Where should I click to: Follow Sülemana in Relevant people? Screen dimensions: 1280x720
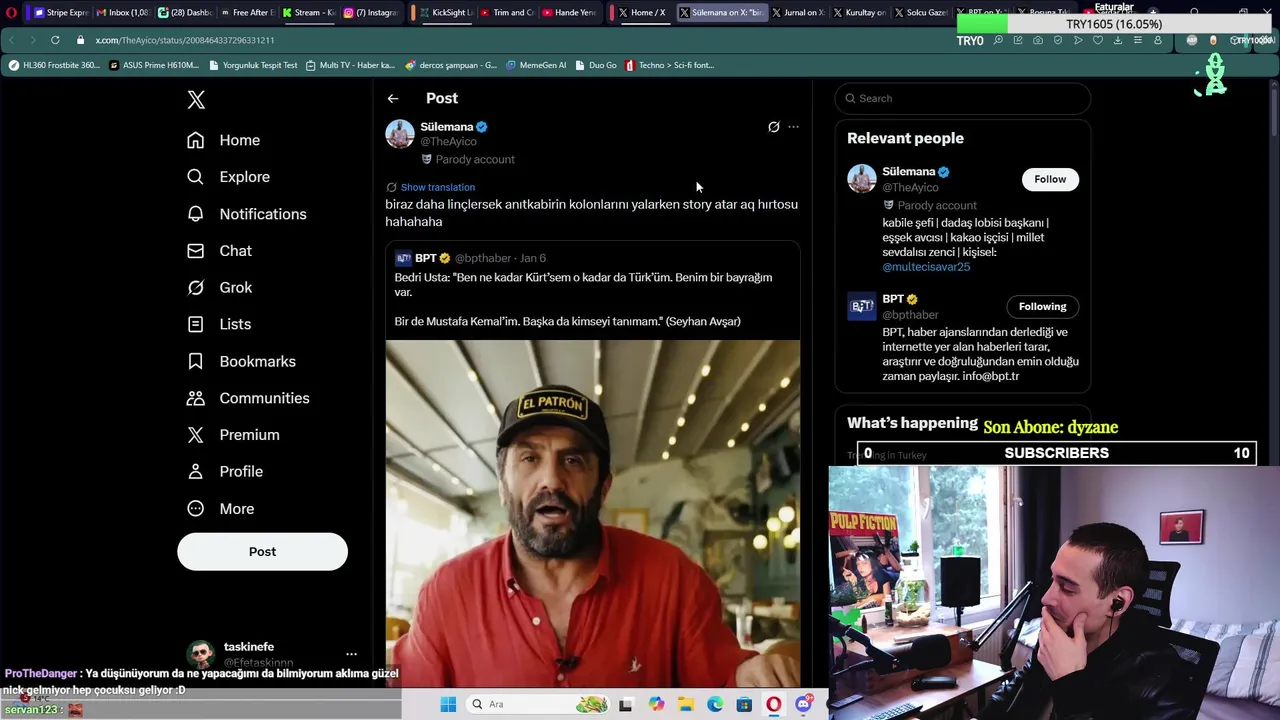pyautogui.click(x=1050, y=179)
